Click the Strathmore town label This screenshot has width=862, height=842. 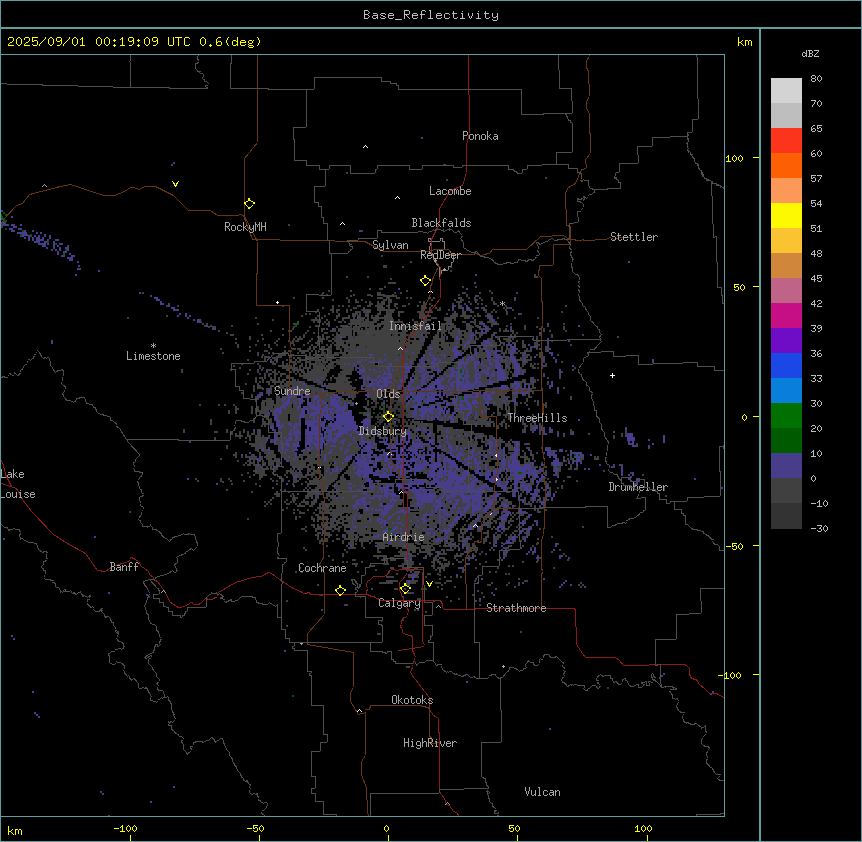coord(516,608)
